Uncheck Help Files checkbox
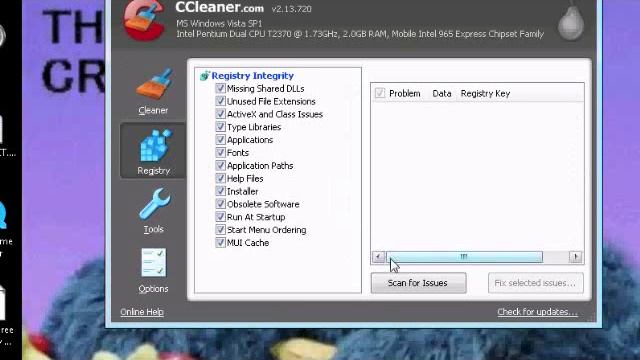The width and height of the screenshot is (640, 360). pos(220,178)
